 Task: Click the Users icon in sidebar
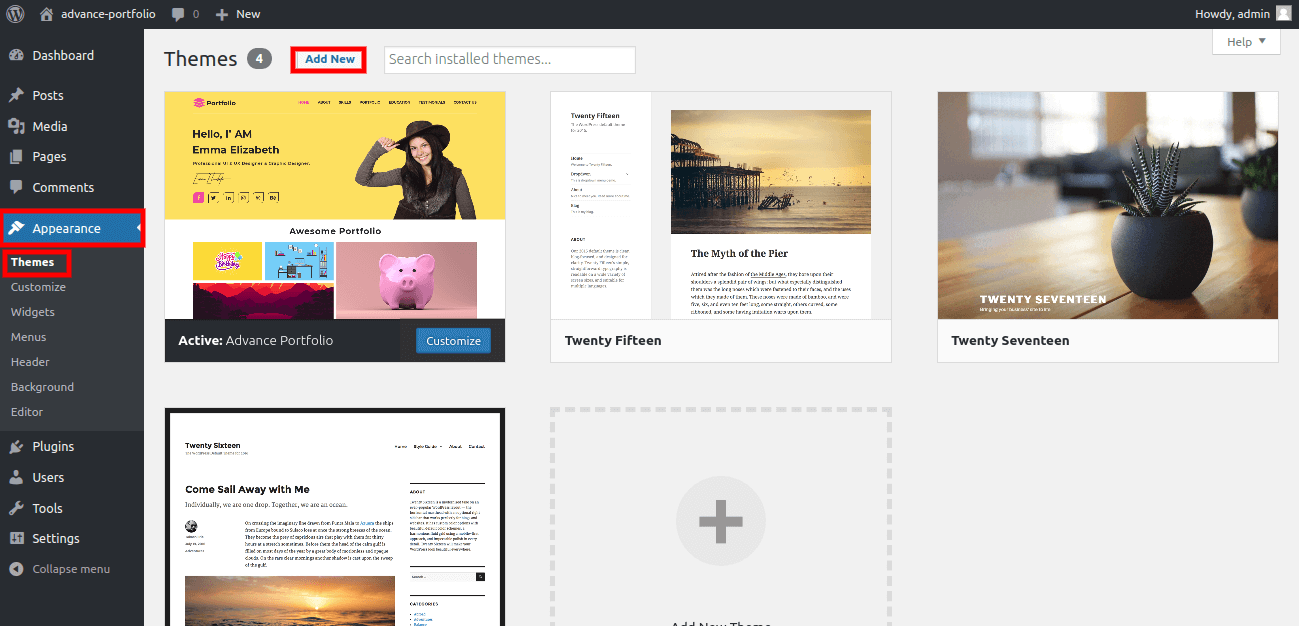point(16,478)
